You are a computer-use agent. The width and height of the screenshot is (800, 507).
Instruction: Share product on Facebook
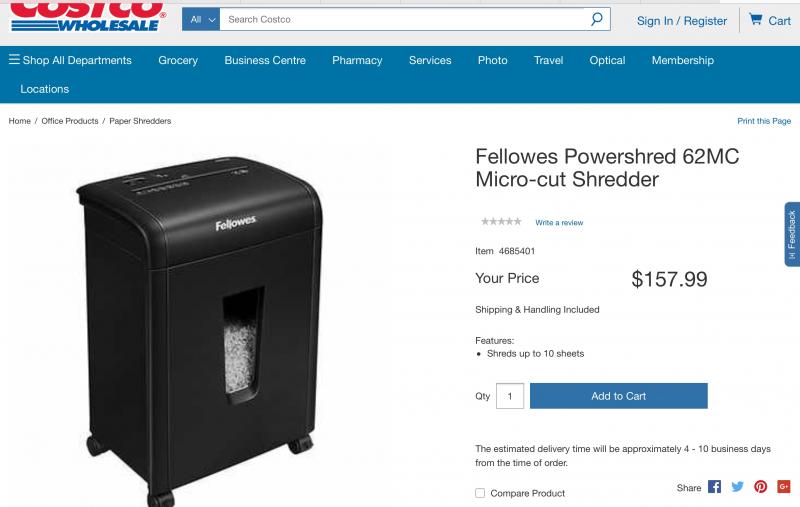coord(714,487)
